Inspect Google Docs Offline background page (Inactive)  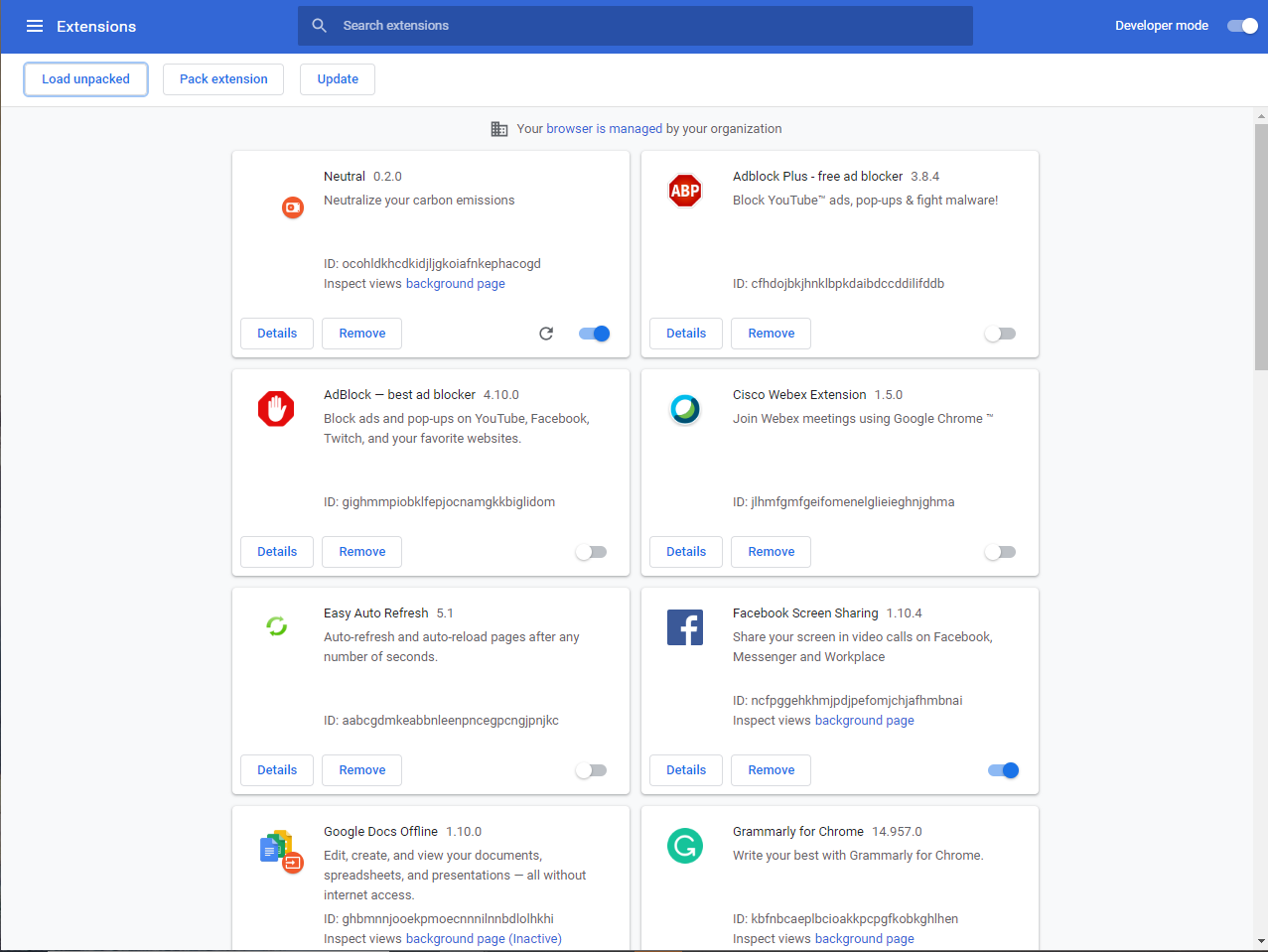[x=484, y=939]
